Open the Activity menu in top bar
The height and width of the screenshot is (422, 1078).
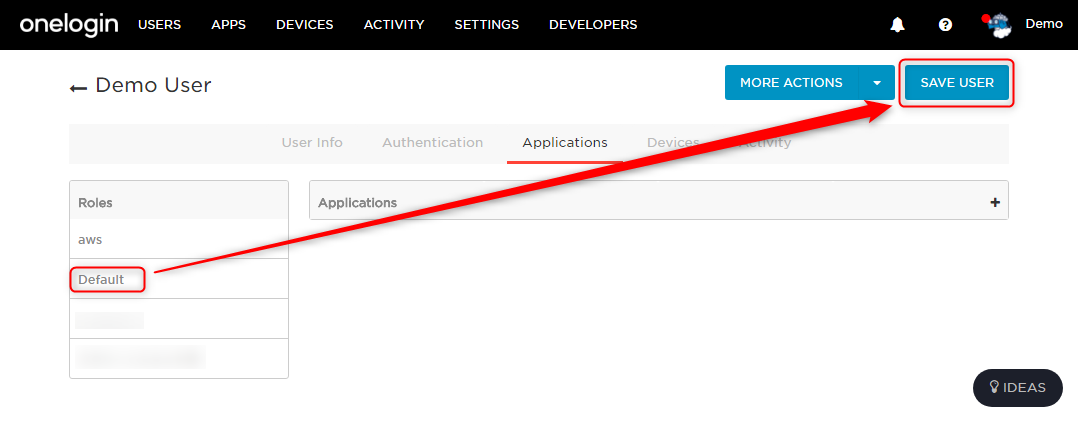pyautogui.click(x=394, y=25)
